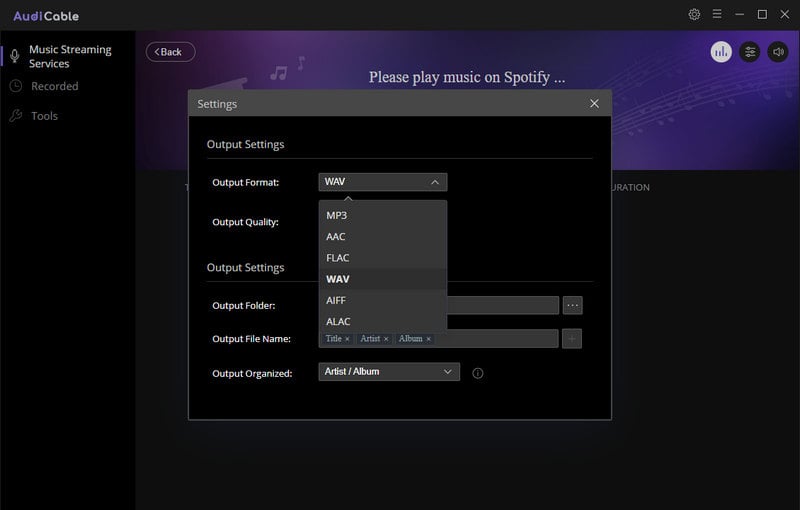Click the Output Quality label
The height and width of the screenshot is (510, 800).
[x=245, y=222]
